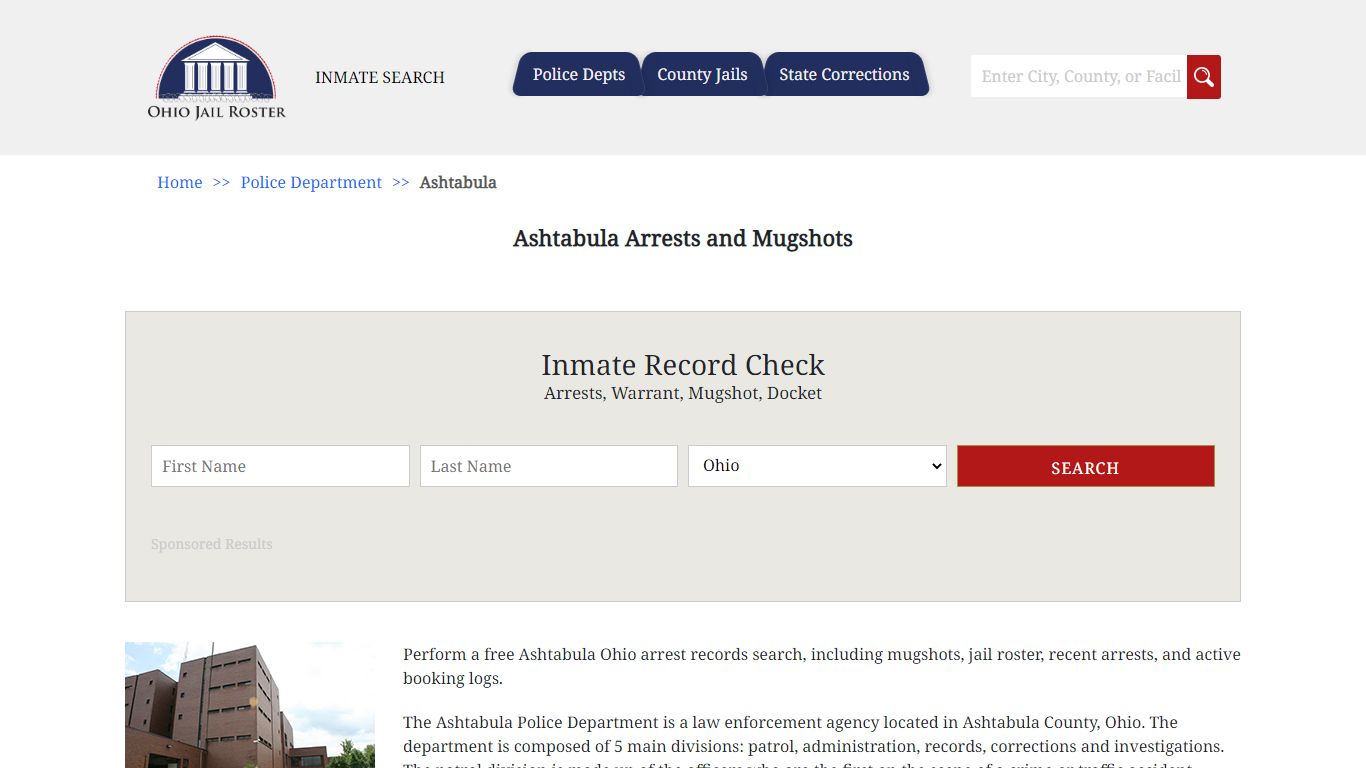Click the Ohio Jail Roster logo

(x=217, y=78)
